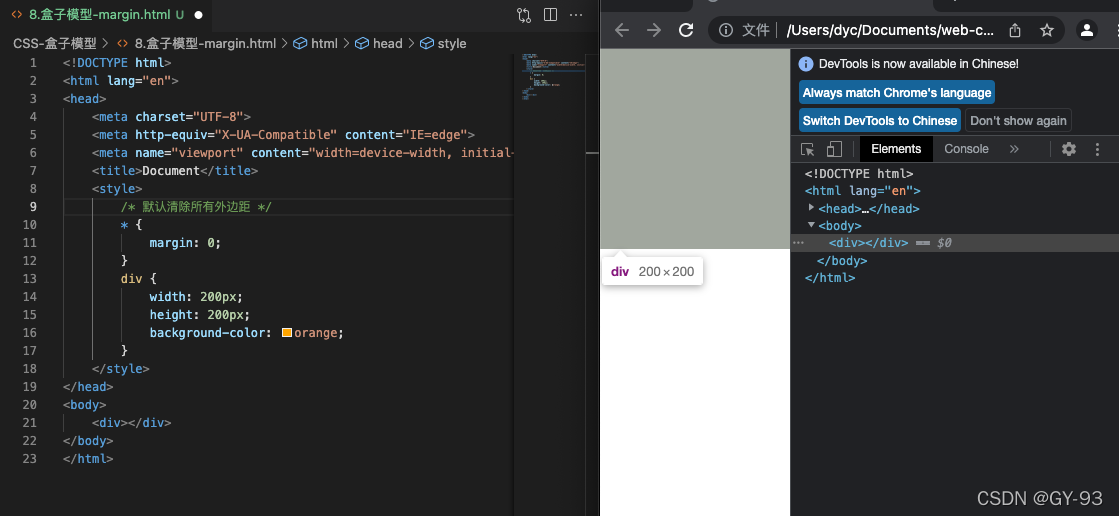
Task: Click the Document title text on line 7
Action: tap(171, 171)
